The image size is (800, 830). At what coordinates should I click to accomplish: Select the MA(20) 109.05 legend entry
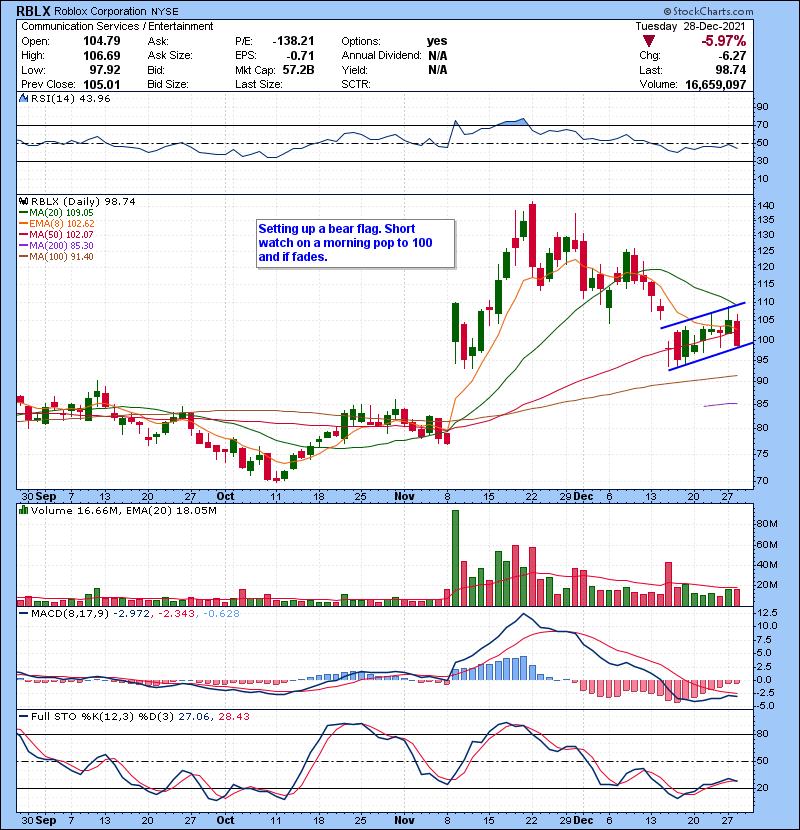click(x=56, y=212)
